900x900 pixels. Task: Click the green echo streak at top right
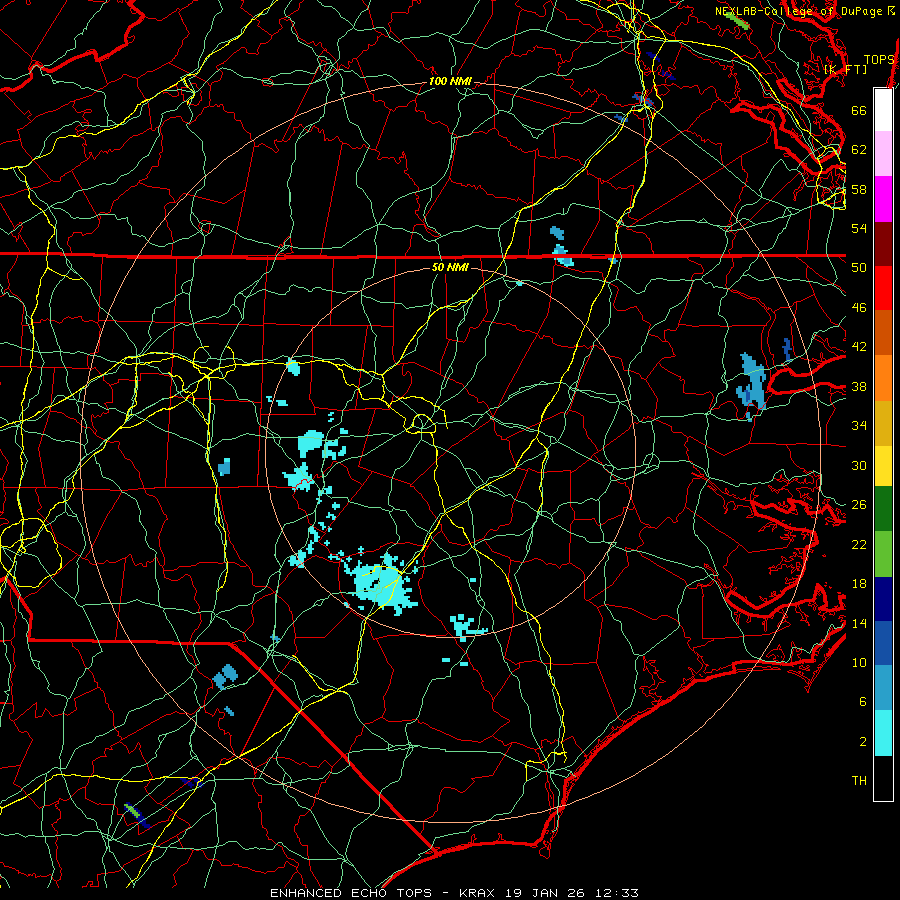tap(736, 20)
